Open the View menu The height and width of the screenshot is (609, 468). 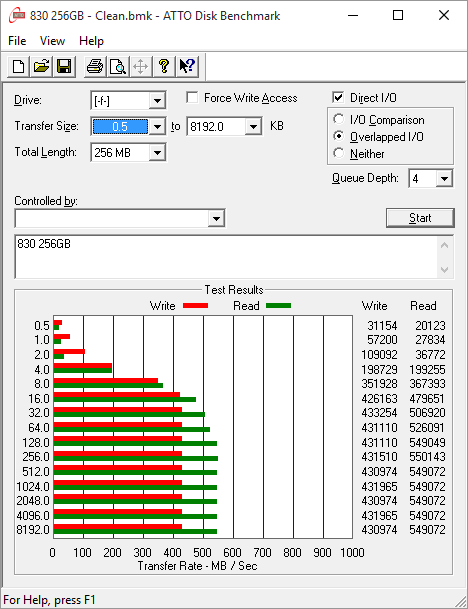(52, 41)
